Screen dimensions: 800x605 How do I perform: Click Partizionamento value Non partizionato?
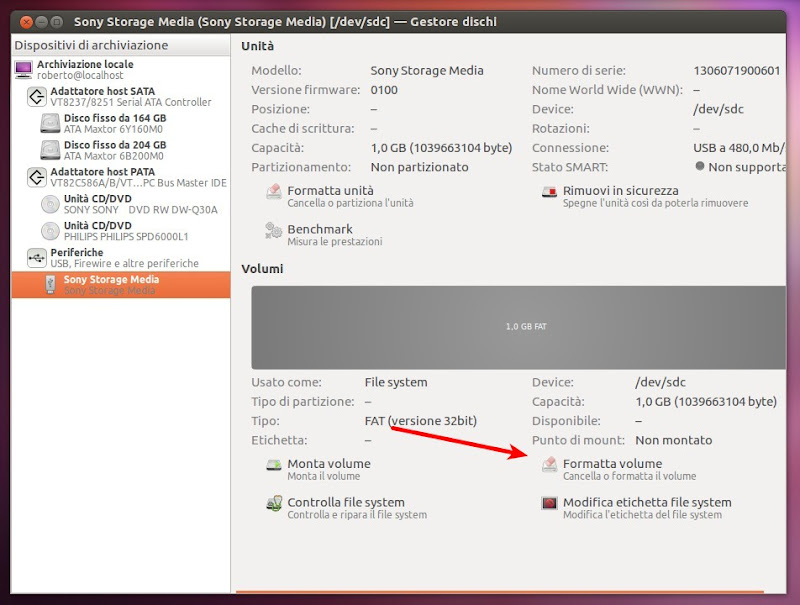[x=419, y=167]
